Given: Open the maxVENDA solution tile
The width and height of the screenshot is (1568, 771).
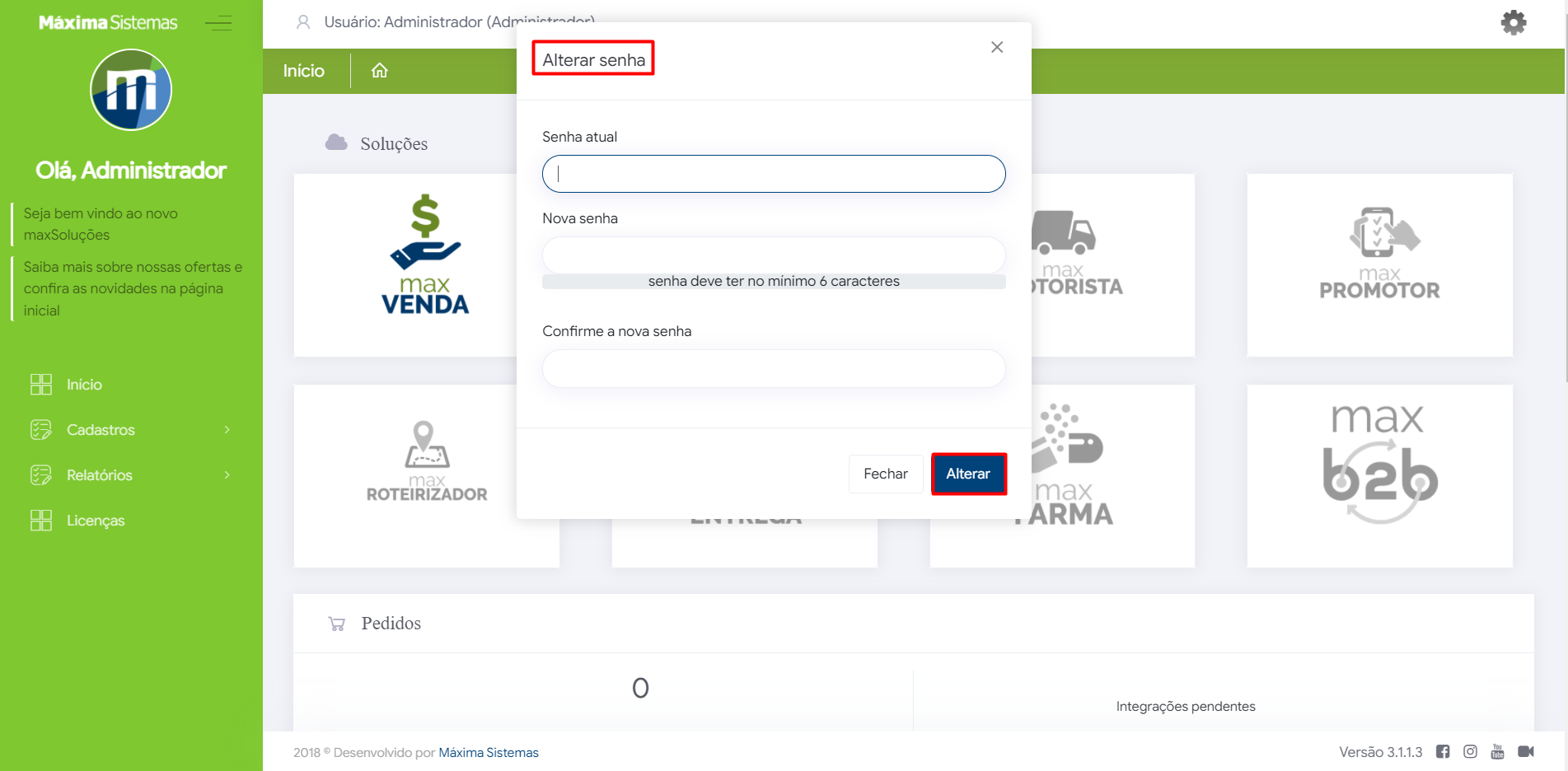Looking at the screenshot, I should (405, 264).
